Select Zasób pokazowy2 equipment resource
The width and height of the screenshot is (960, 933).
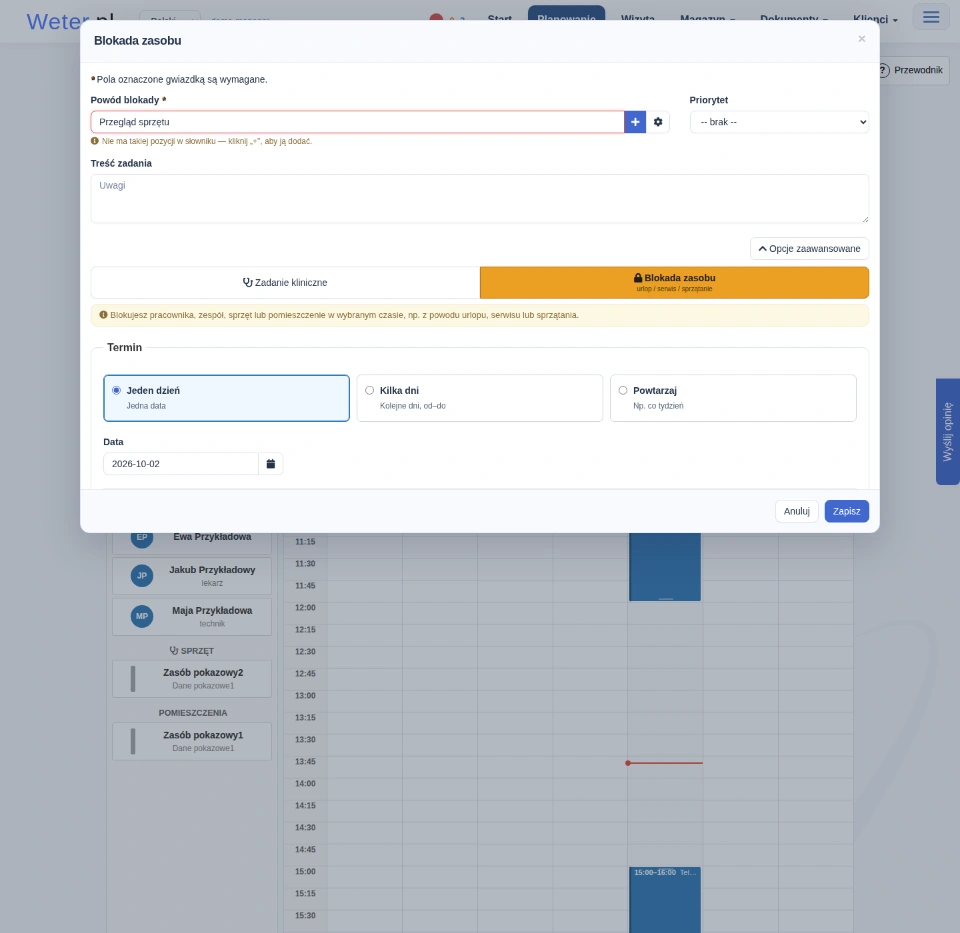click(192, 678)
